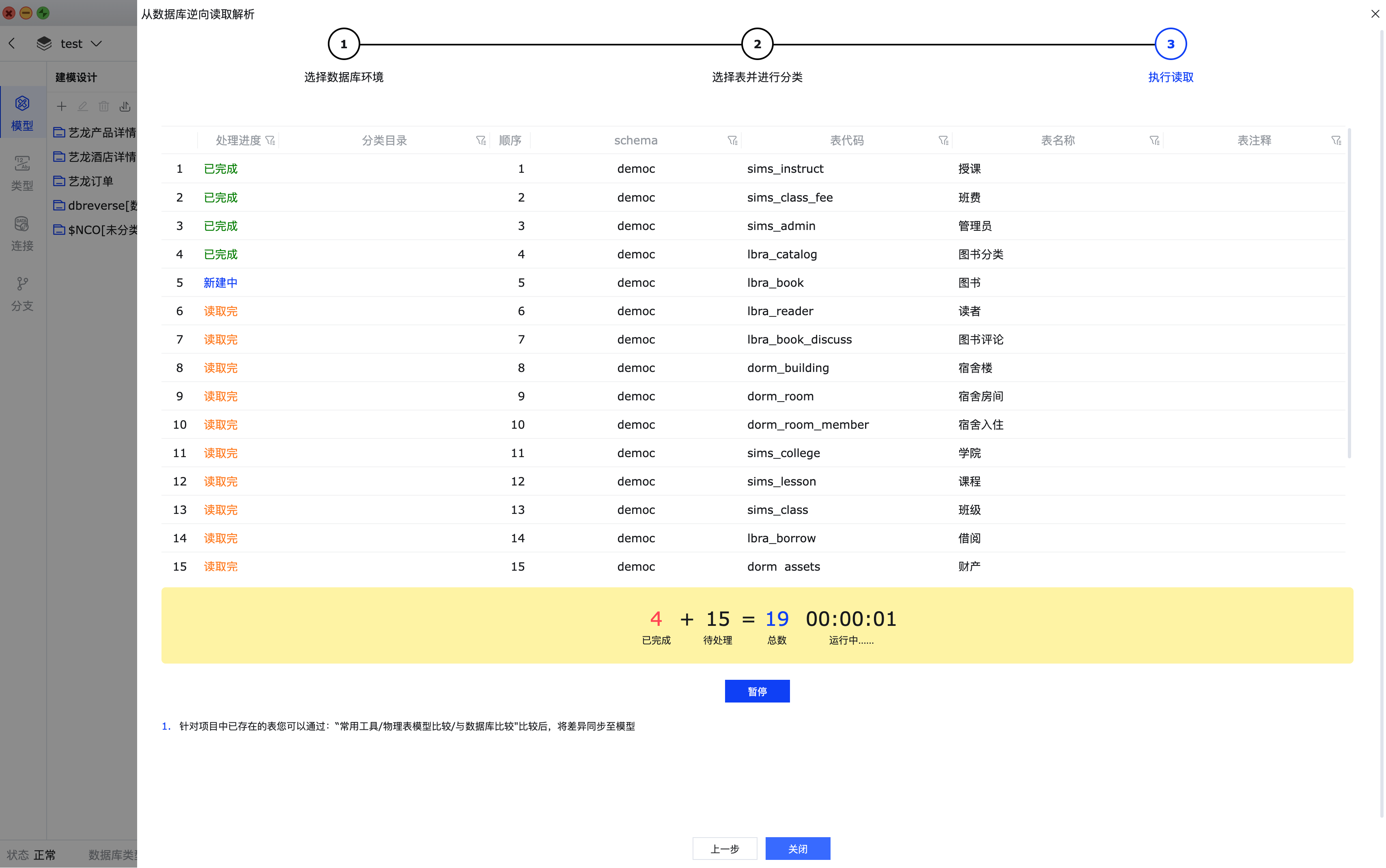Click the 暂停 button
Screen dimensions: 1386x868
[757, 691]
